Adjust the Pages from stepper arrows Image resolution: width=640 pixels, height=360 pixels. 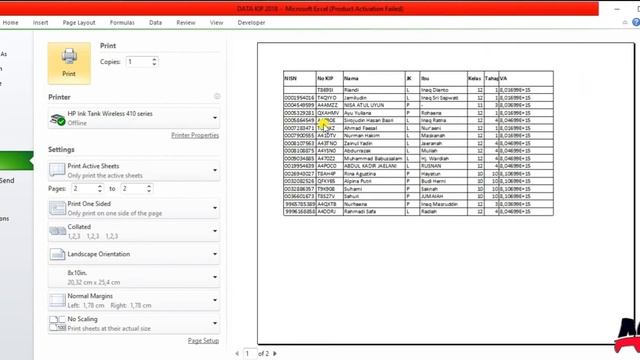(100, 189)
